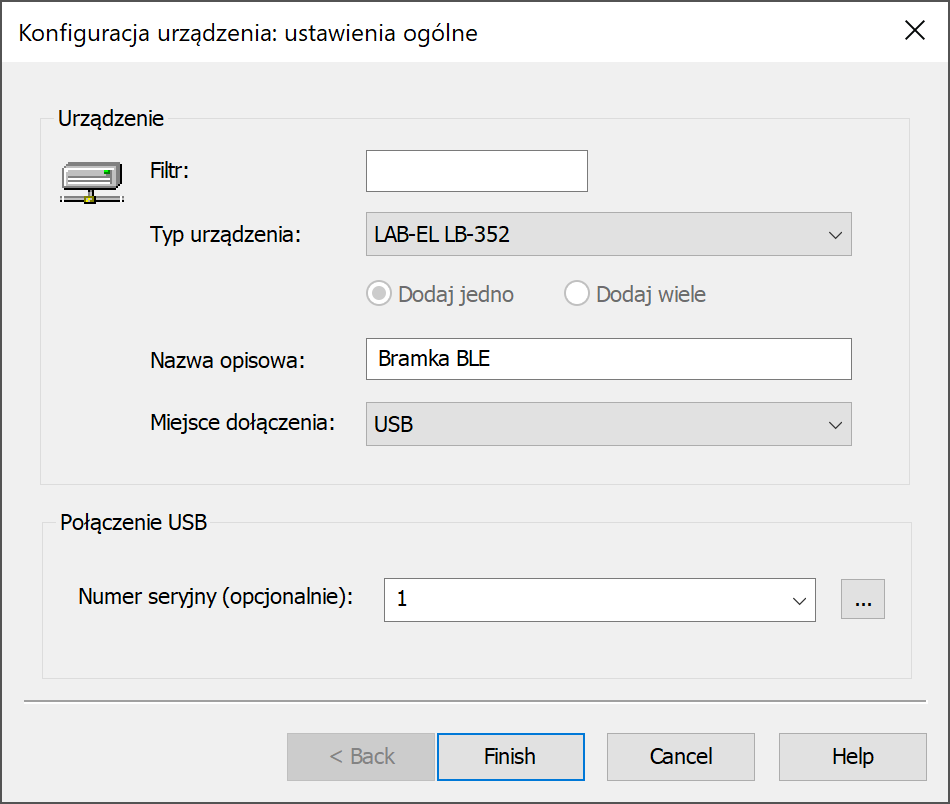Click the browse (...) button for serial number
This screenshot has width=950, height=804.
[x=863, y=599]
